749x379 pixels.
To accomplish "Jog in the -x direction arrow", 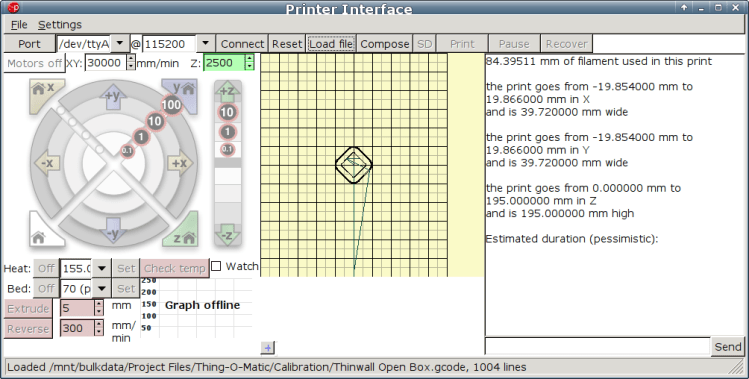I will (x=47, y=163).
